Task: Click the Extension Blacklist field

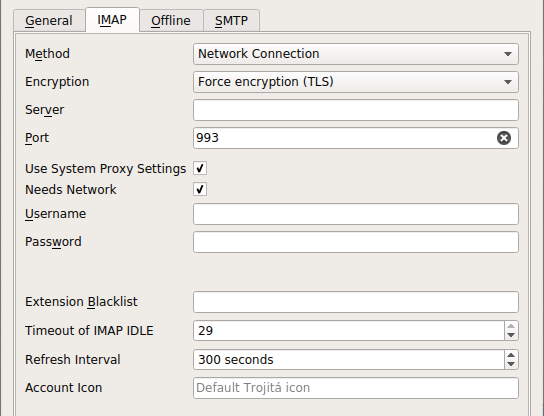Action: coord(356,302)
